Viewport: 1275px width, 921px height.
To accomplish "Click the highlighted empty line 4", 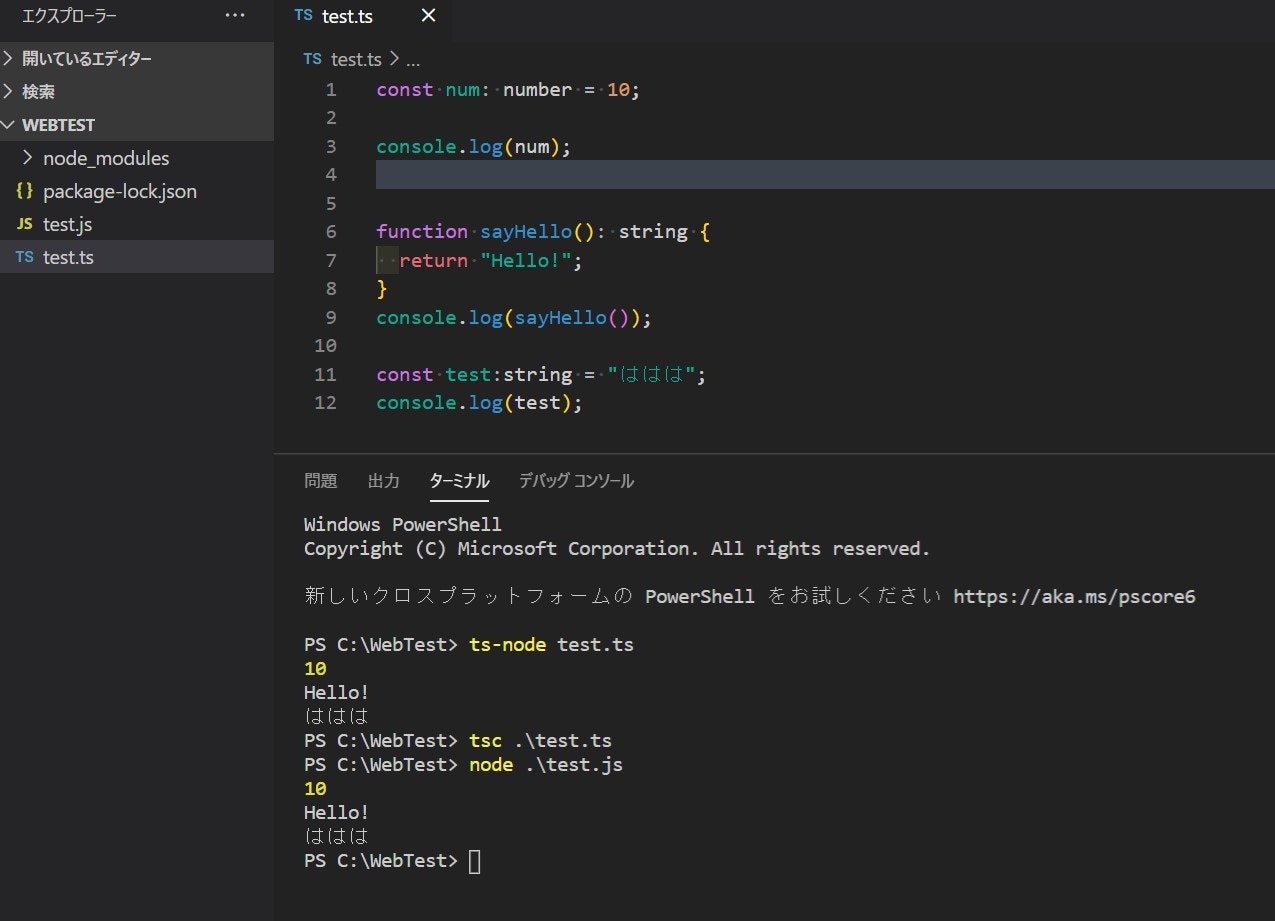I will (825, 175).
